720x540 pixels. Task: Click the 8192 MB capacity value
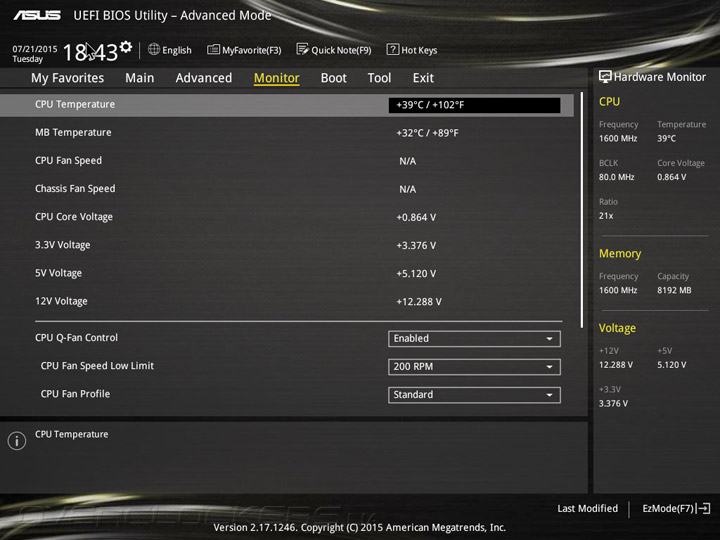[674, 290]
